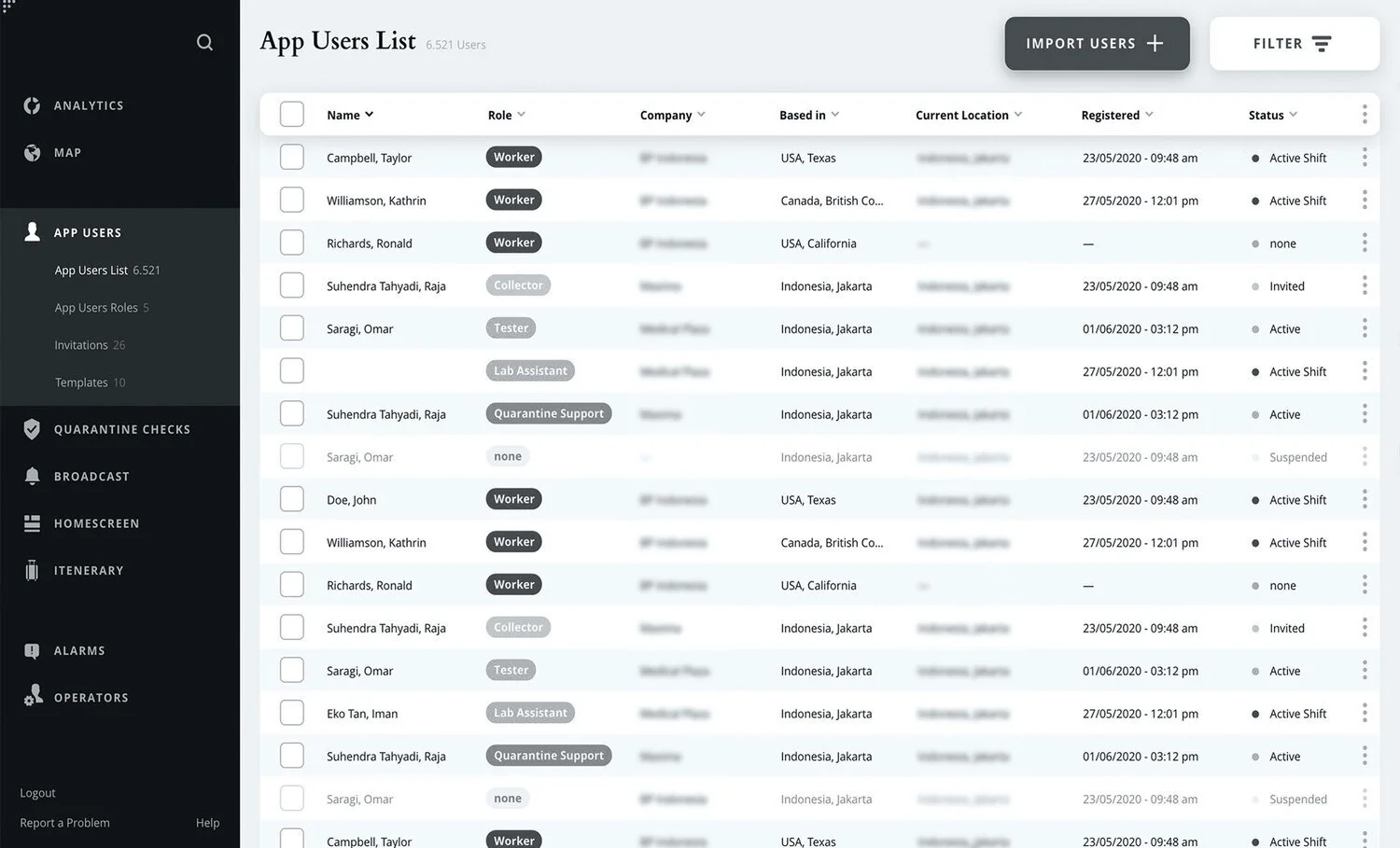Expand the Status column dropdown
The height and width of the screenshot is (848, 1400).
point(1293,114)
